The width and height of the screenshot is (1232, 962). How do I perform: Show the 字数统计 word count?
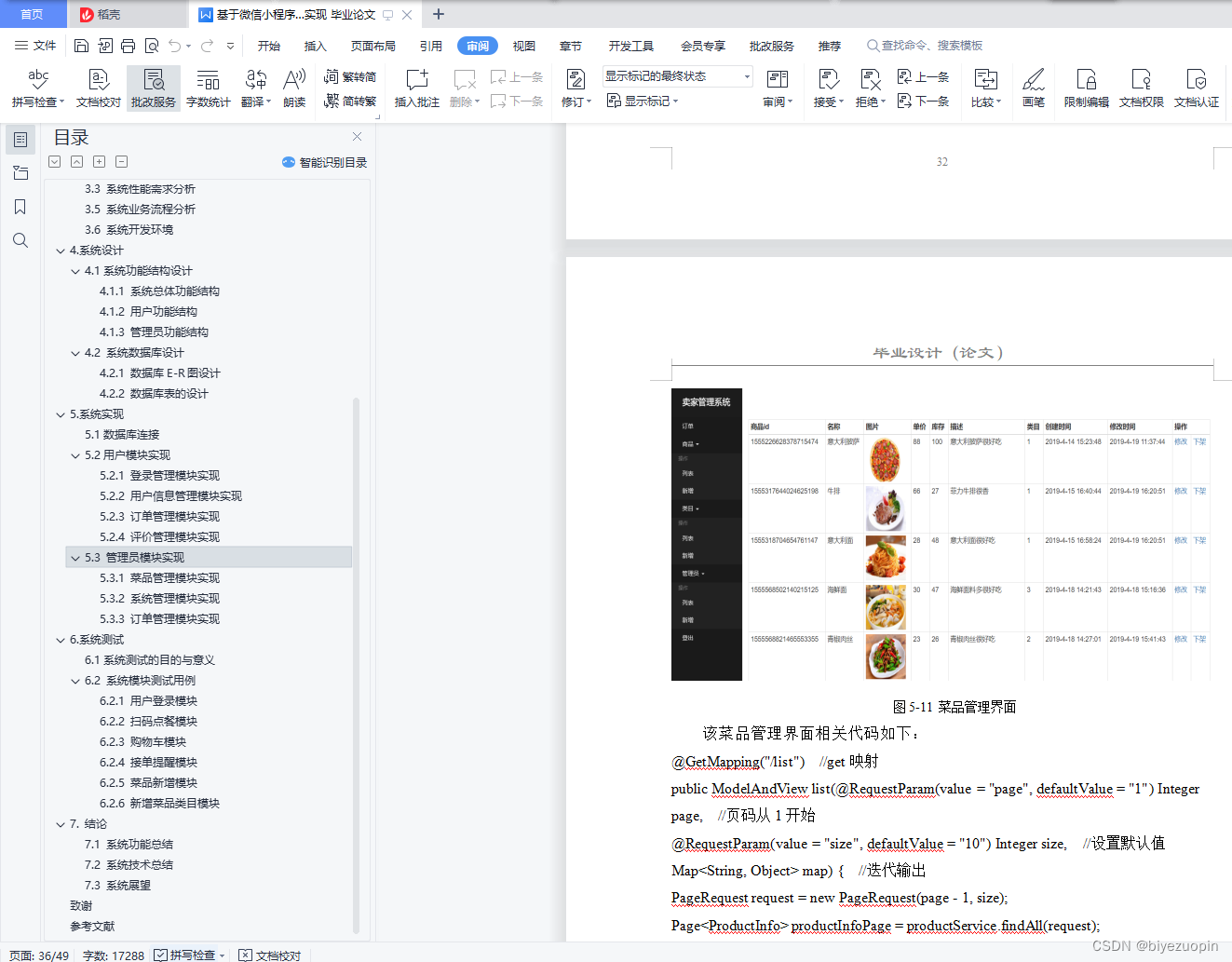pyautogui.click(x=209, y=88)
